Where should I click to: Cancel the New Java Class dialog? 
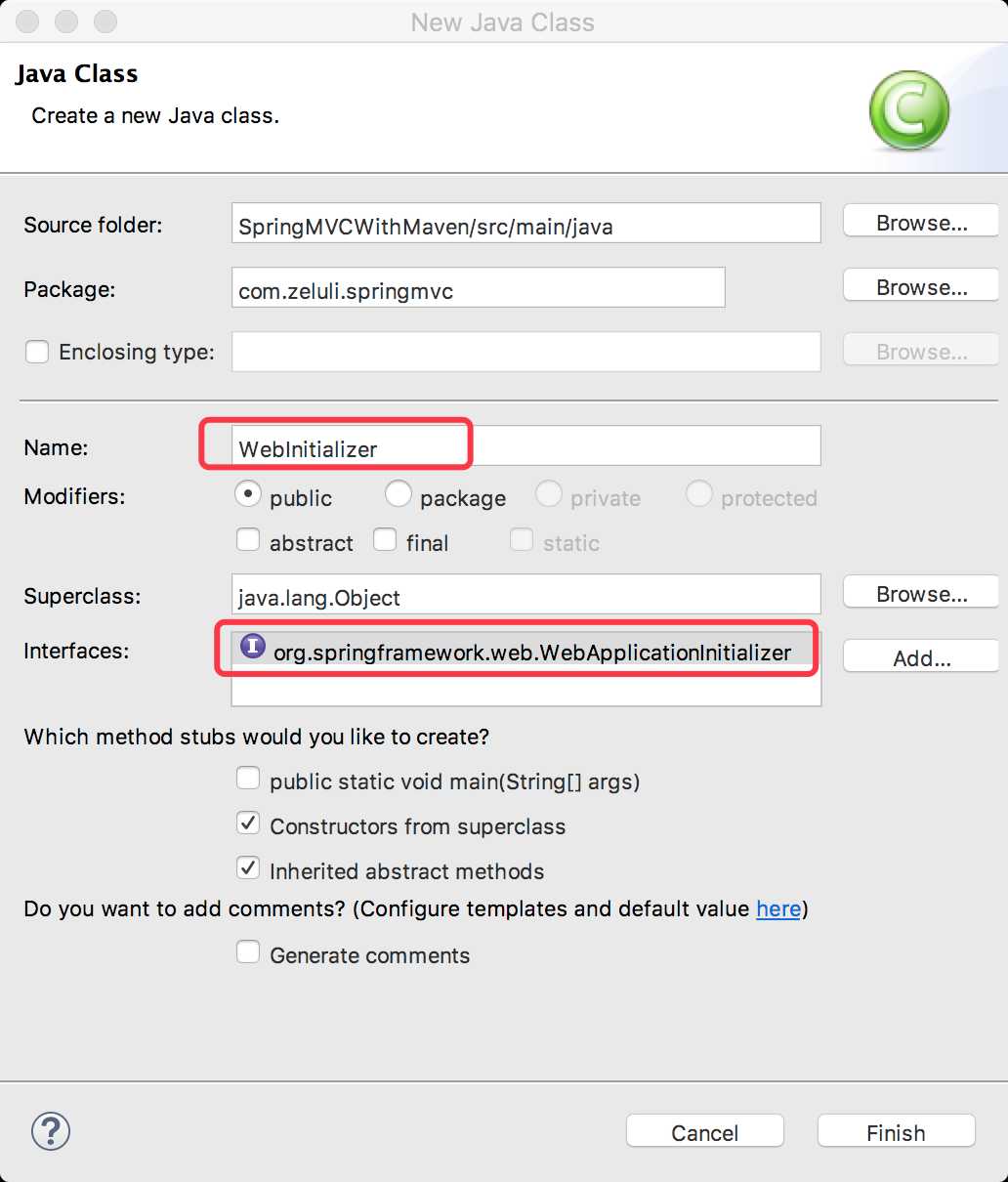pos(704,1131)
